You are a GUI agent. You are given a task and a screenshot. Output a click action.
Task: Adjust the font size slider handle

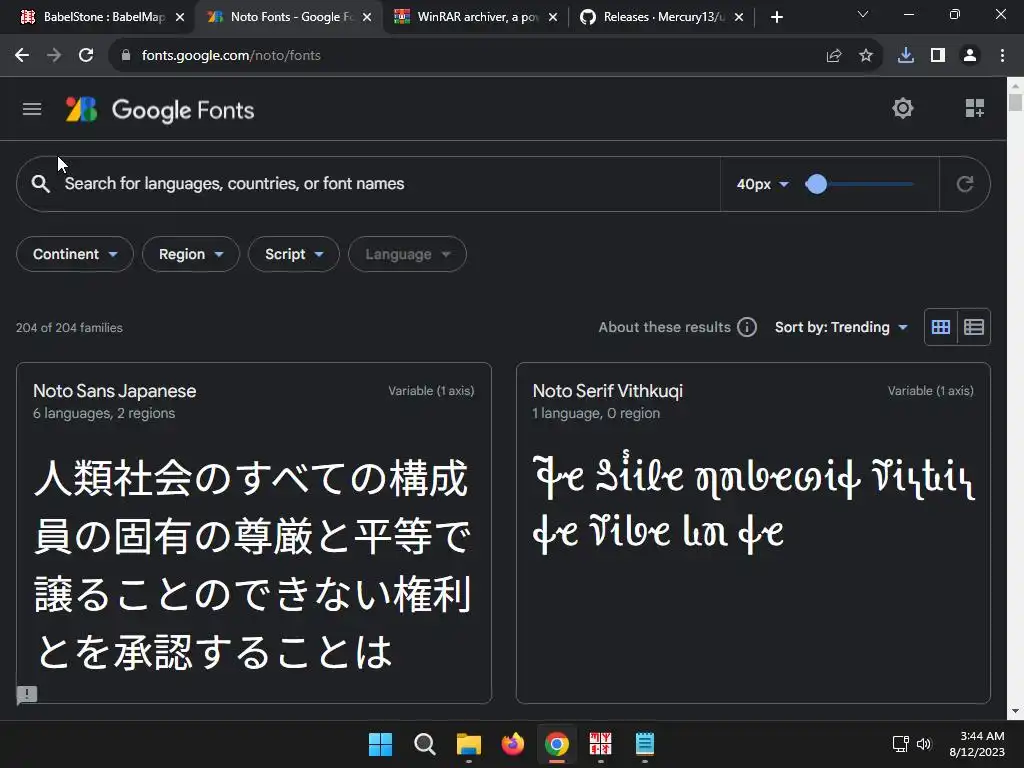coord(816,184)
